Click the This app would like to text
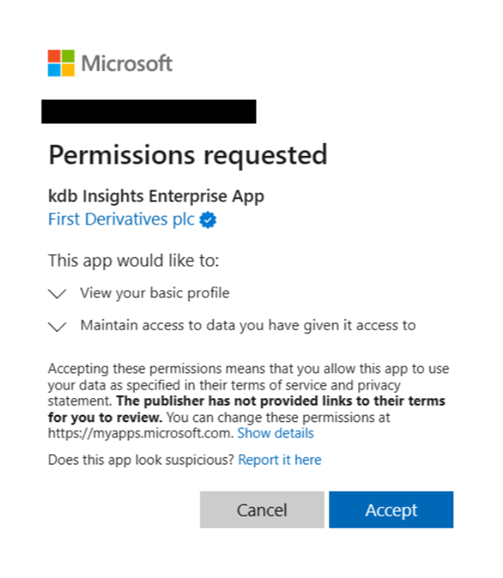503x578 pixels. [x=134, y=261]
